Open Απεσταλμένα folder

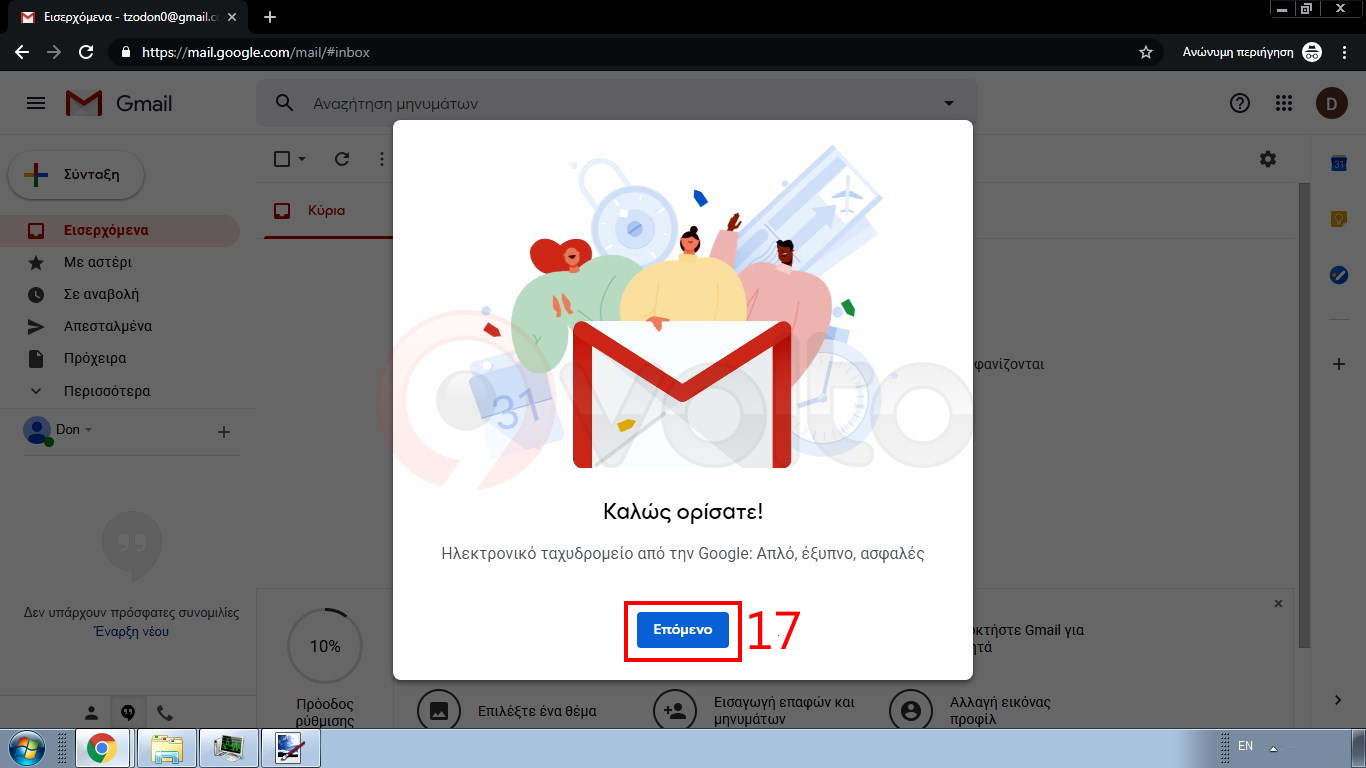pos(120,326)
